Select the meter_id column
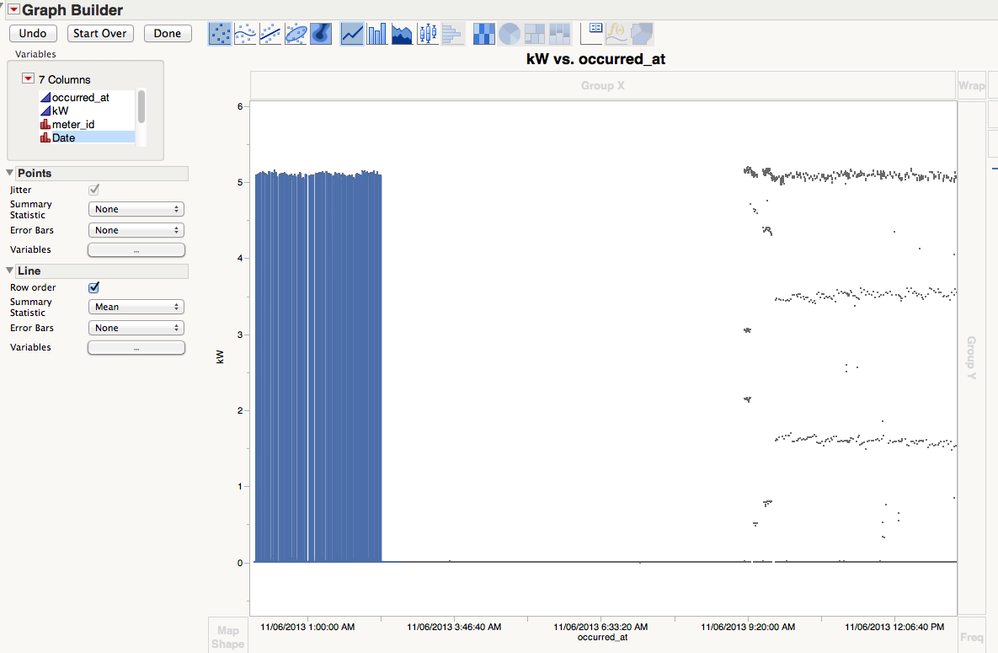This screenshot has height=653, width=998. click(87, 124)
